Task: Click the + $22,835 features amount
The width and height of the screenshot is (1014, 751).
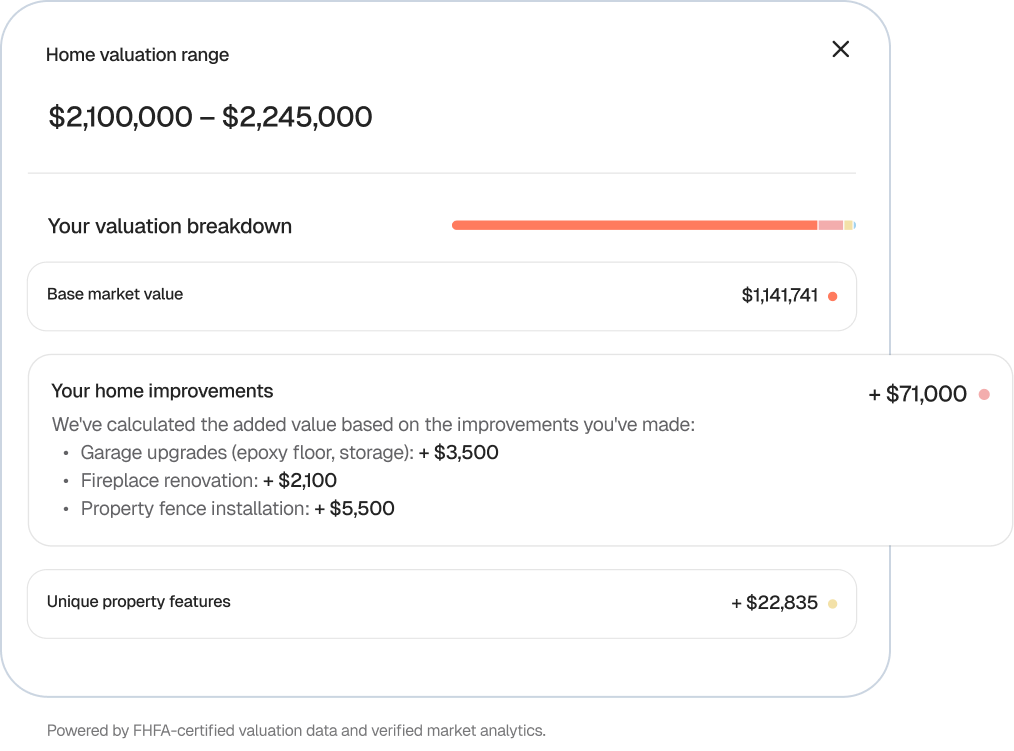Action: tap(774, 603)
